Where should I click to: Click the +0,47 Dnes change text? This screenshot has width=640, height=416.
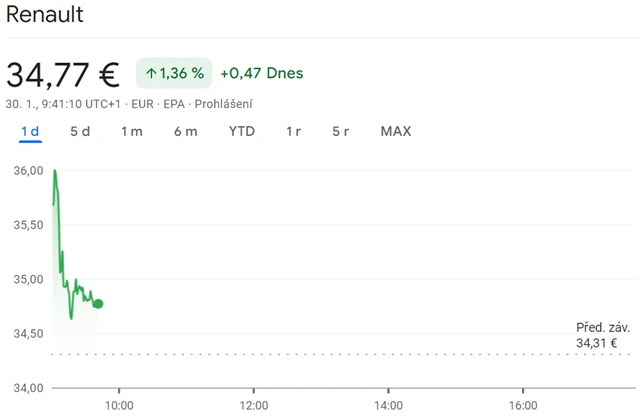(x=262, y=73)
